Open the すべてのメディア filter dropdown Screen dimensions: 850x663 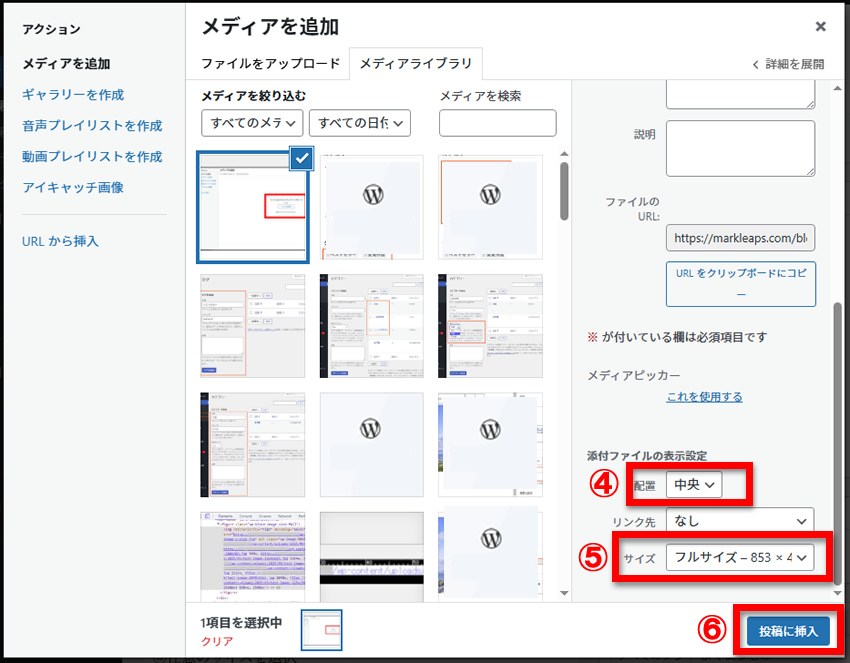(252, 123)
